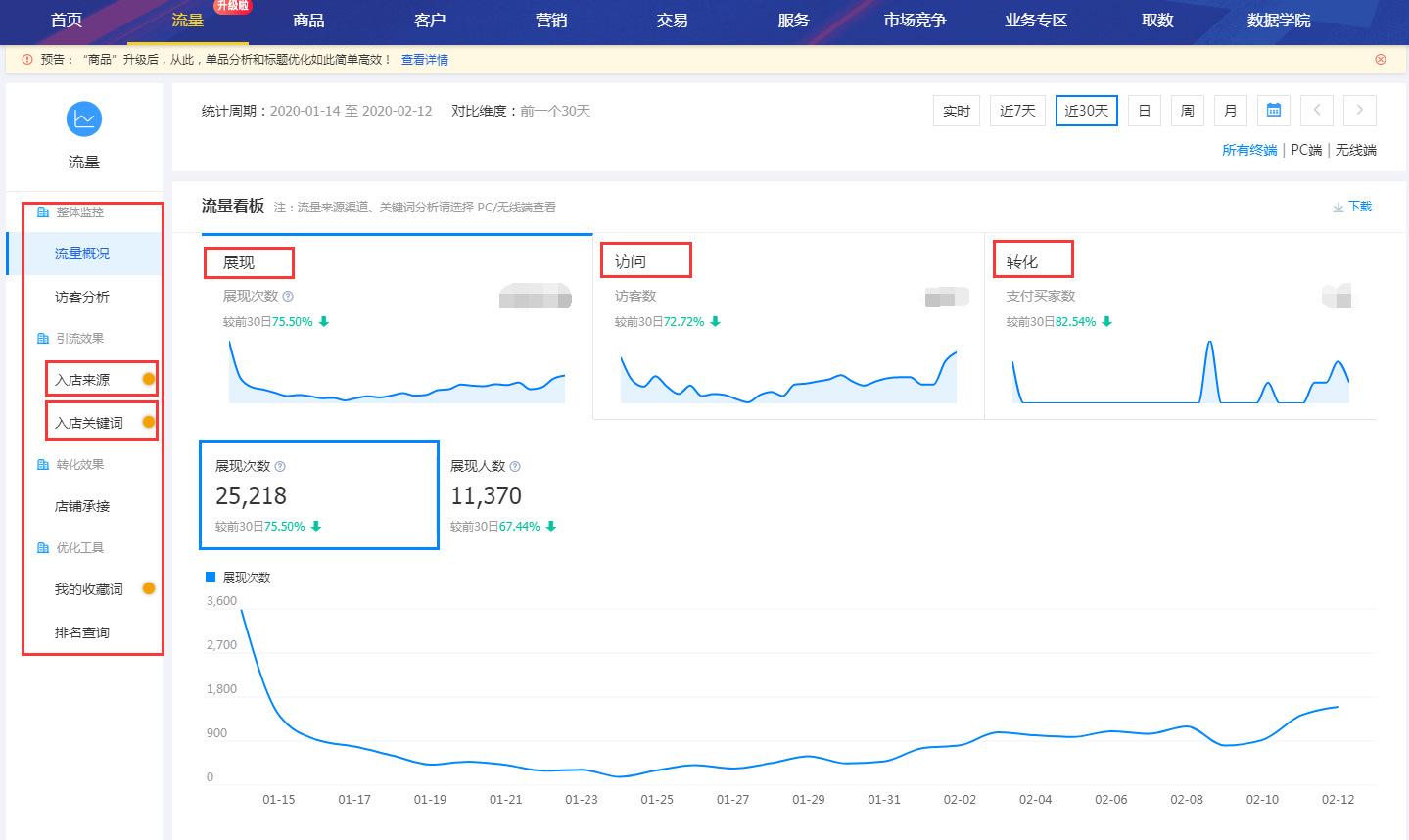Open 访客分析 in sidebar

(82, 297)
